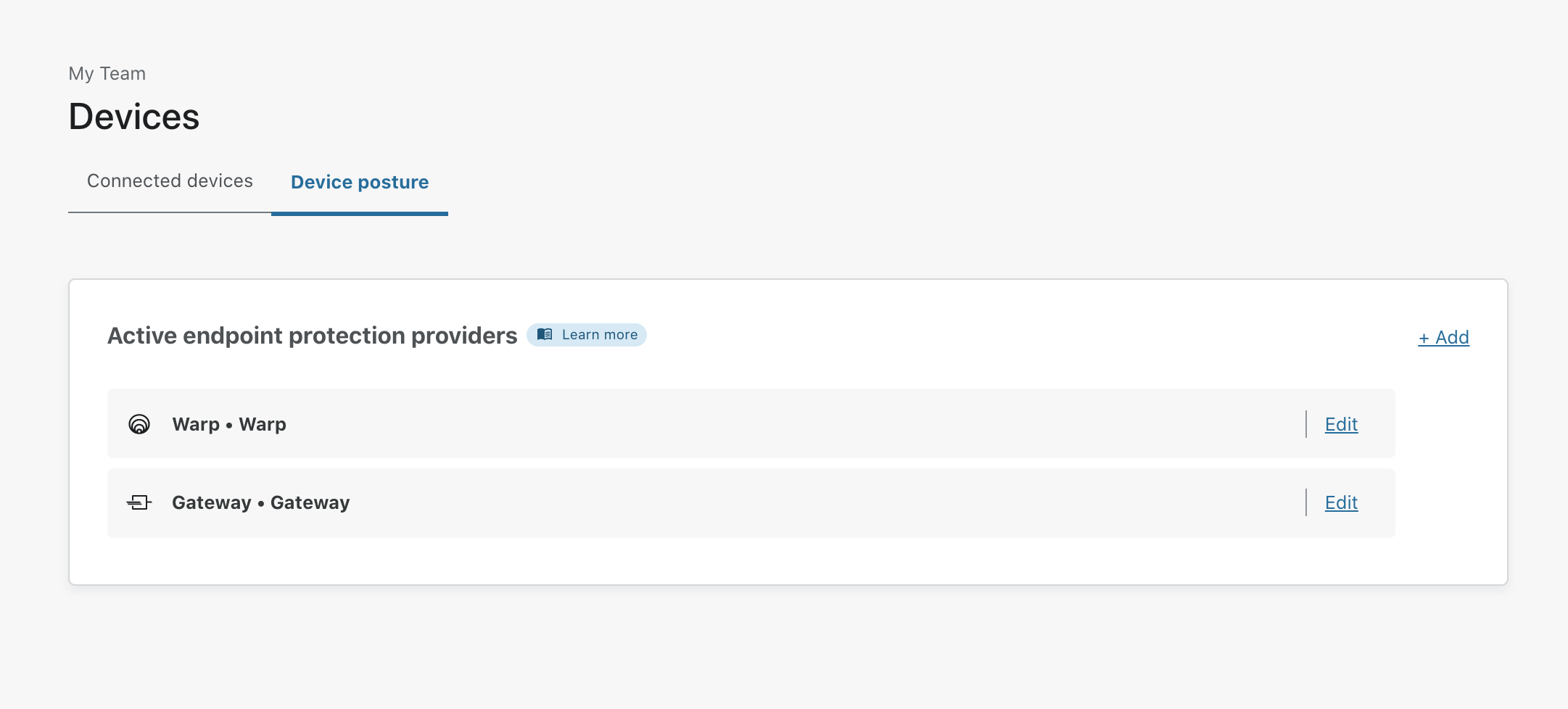
Task: Click the Devices page title
Action: (x=134, y=116)
